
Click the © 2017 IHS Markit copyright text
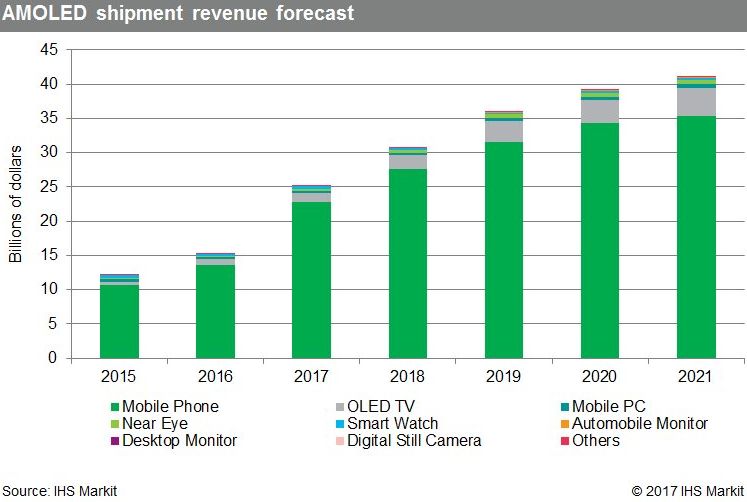coord(687,491)
